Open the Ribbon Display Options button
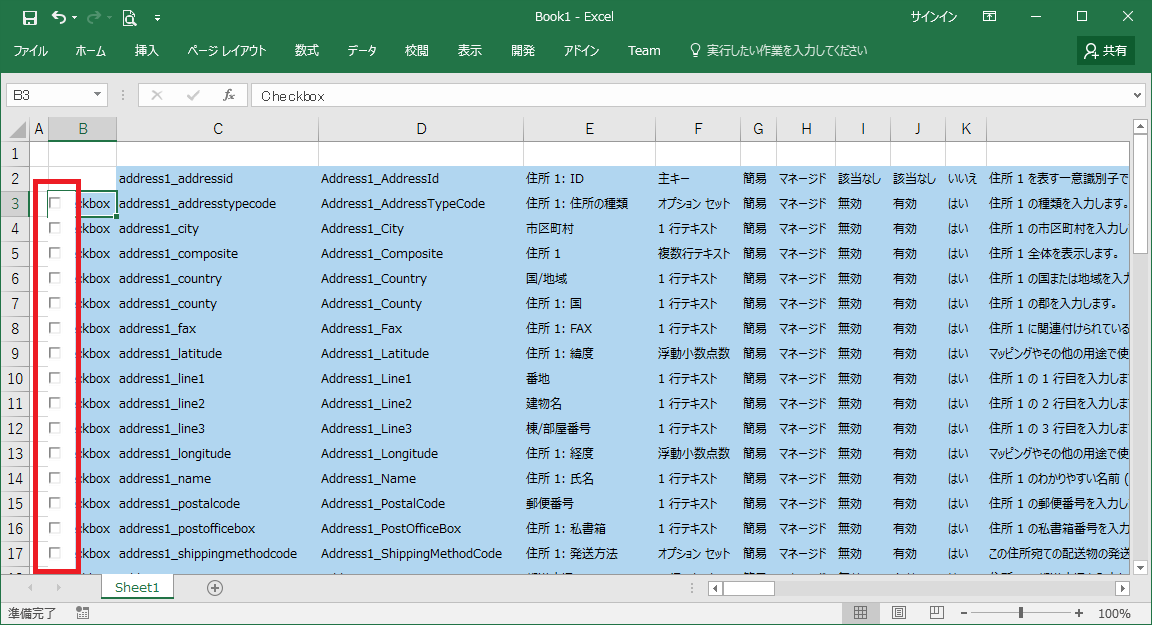Viewport: 1152px width, 625px height. pyautogui.click(x=990, y=17)
